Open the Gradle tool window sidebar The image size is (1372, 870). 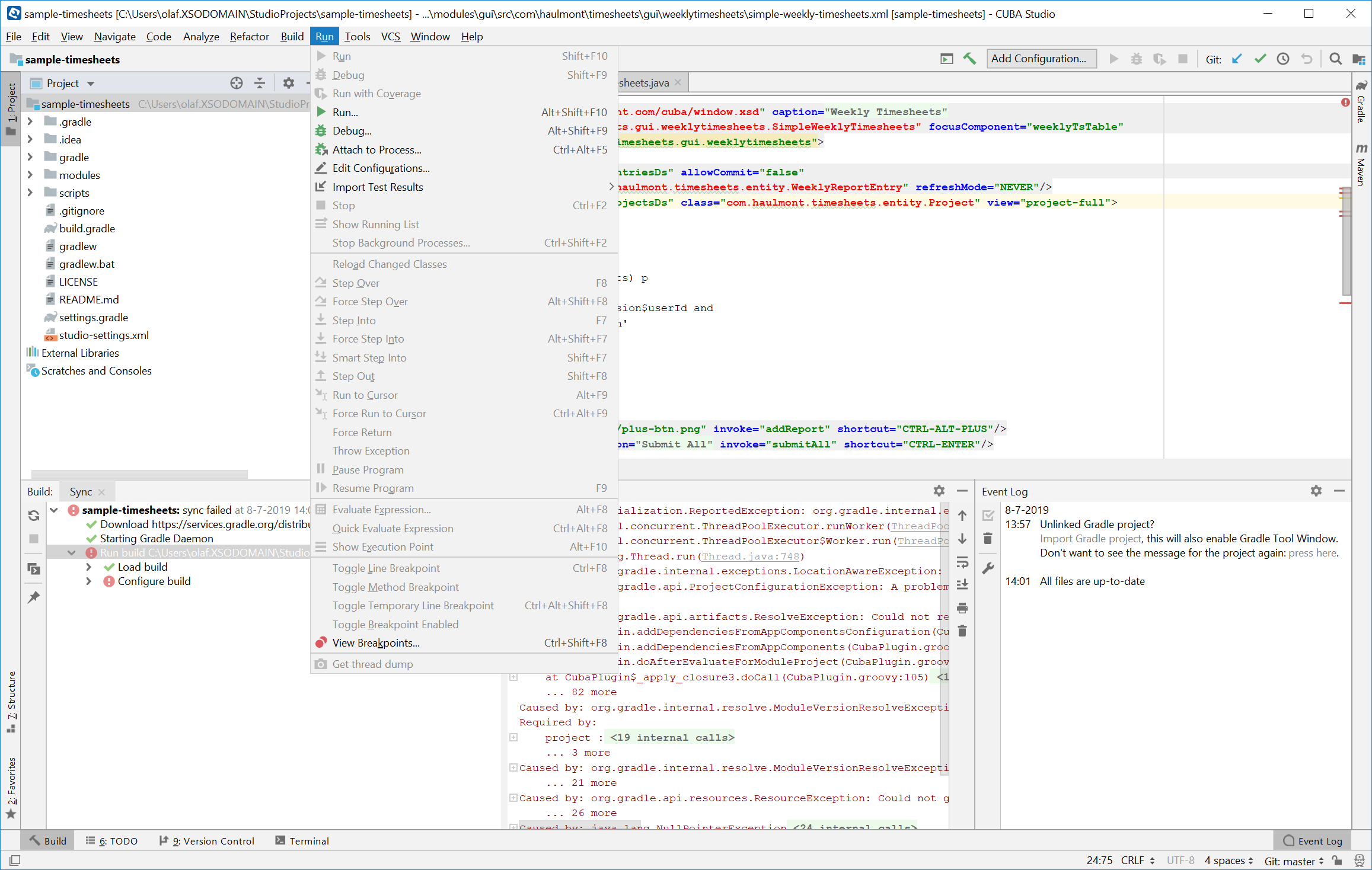point(1362,101)
